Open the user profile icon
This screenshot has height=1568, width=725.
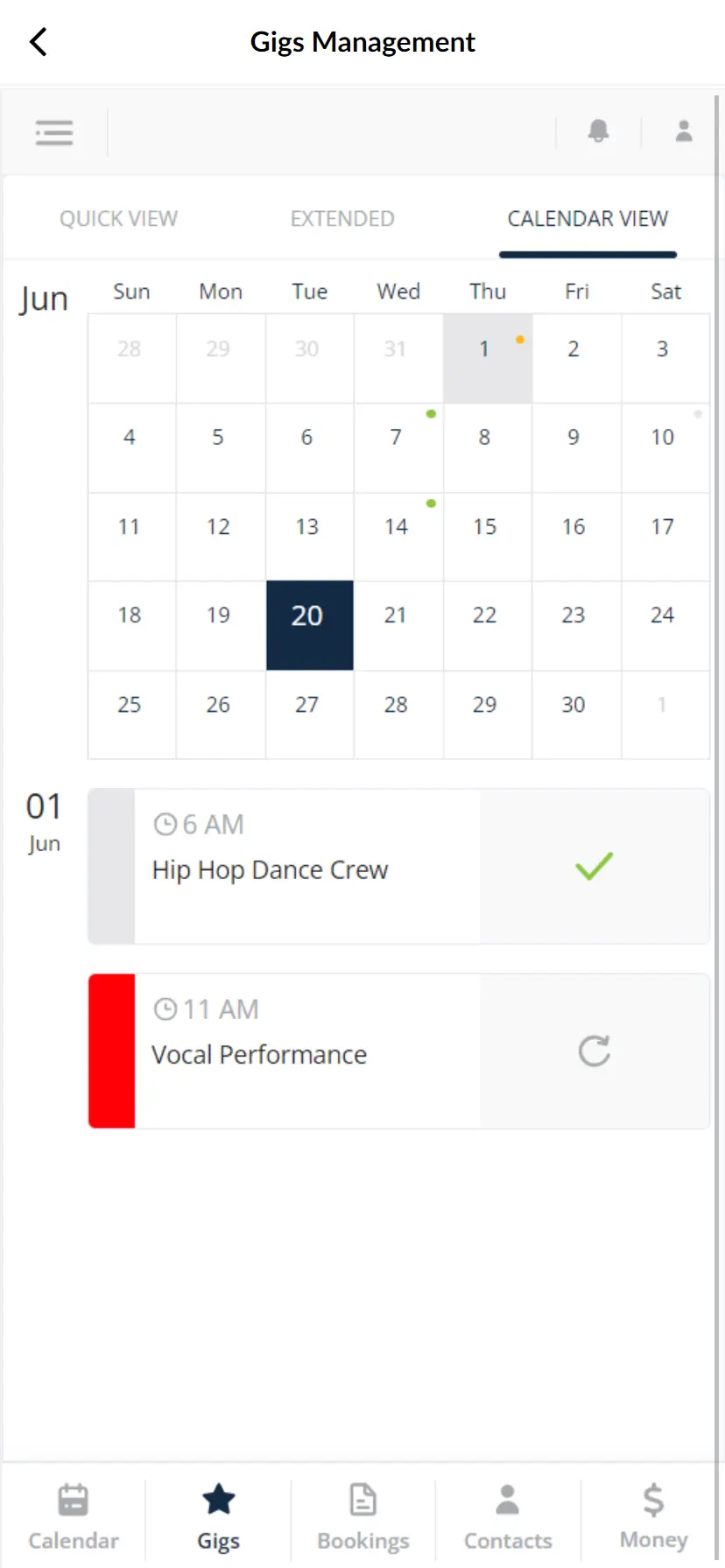click(x=683, y=131)
